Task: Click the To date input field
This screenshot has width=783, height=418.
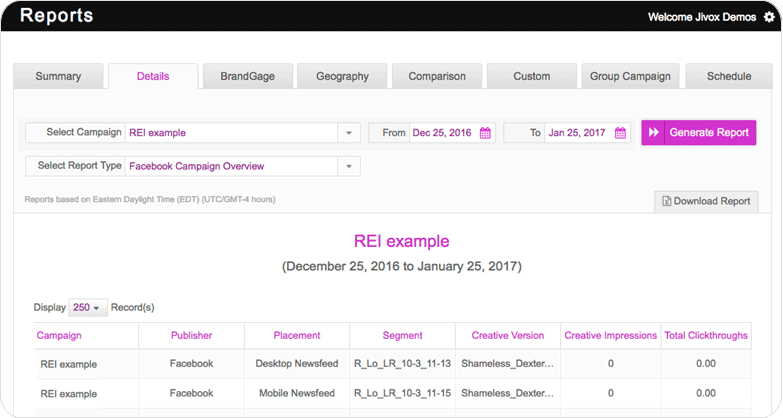Action: pyautogui.click(x=577, y=133)
